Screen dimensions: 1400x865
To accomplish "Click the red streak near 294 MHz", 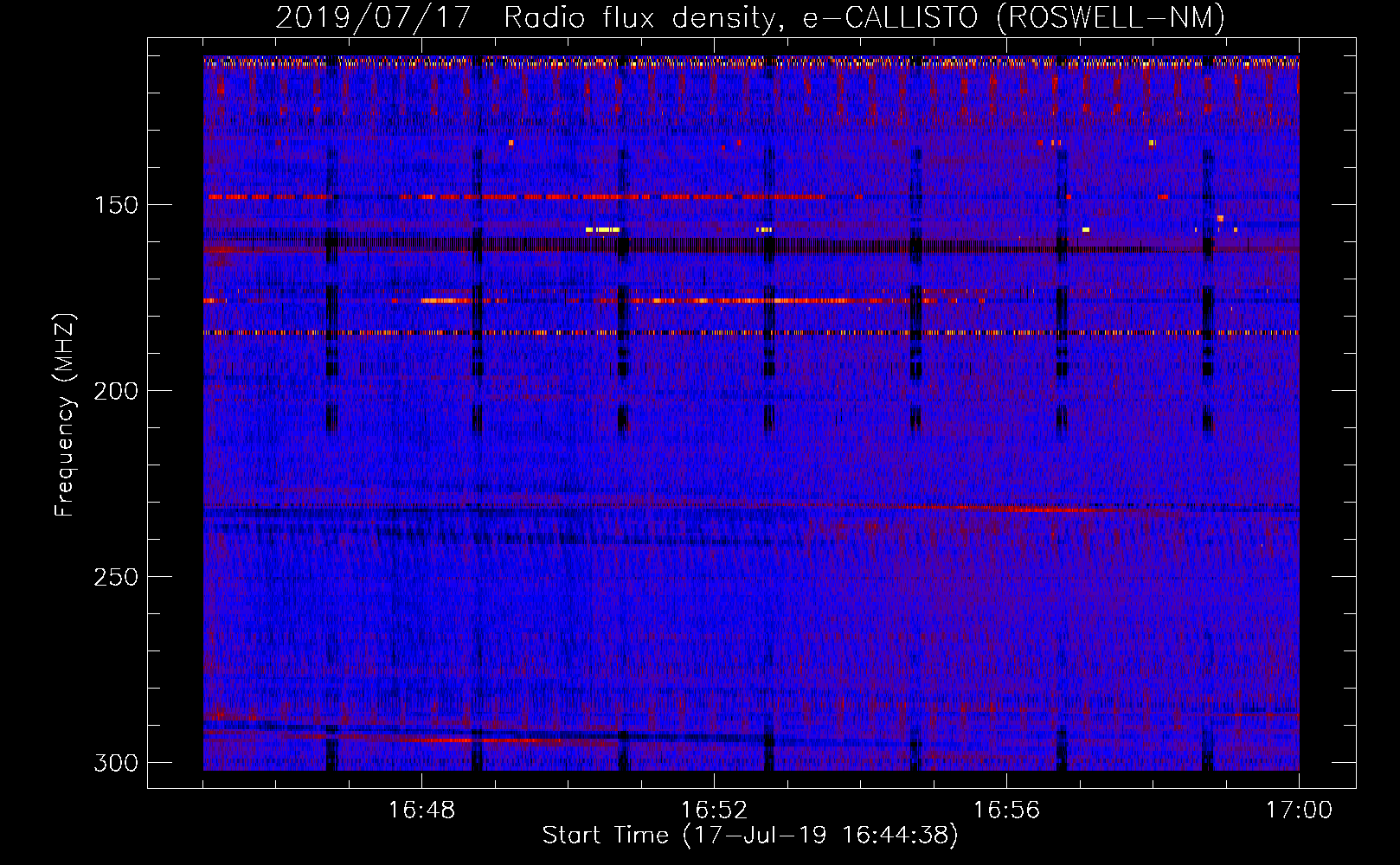I will pyautogui.click(x=450, y=740).
